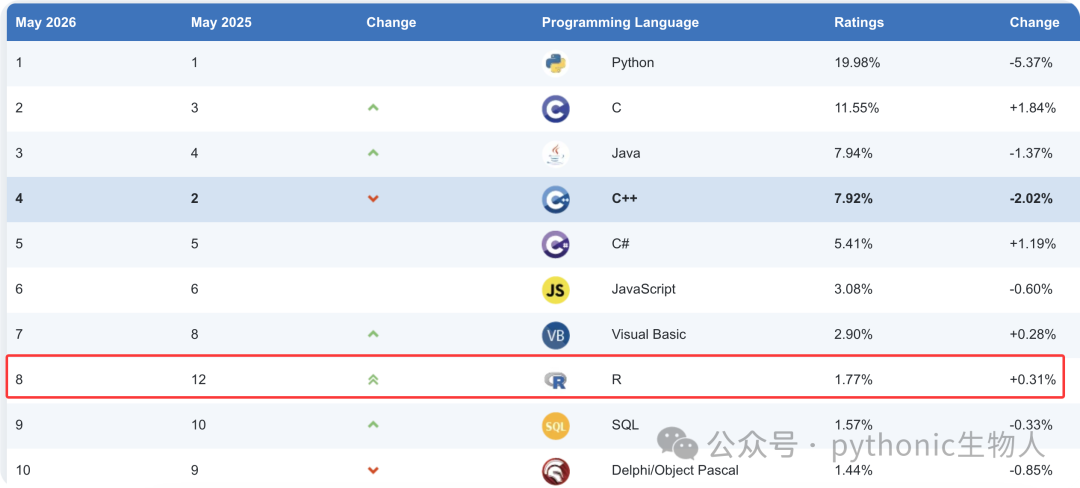
Task: Click the 7.94% rating for Java
Action: [853, 153]
